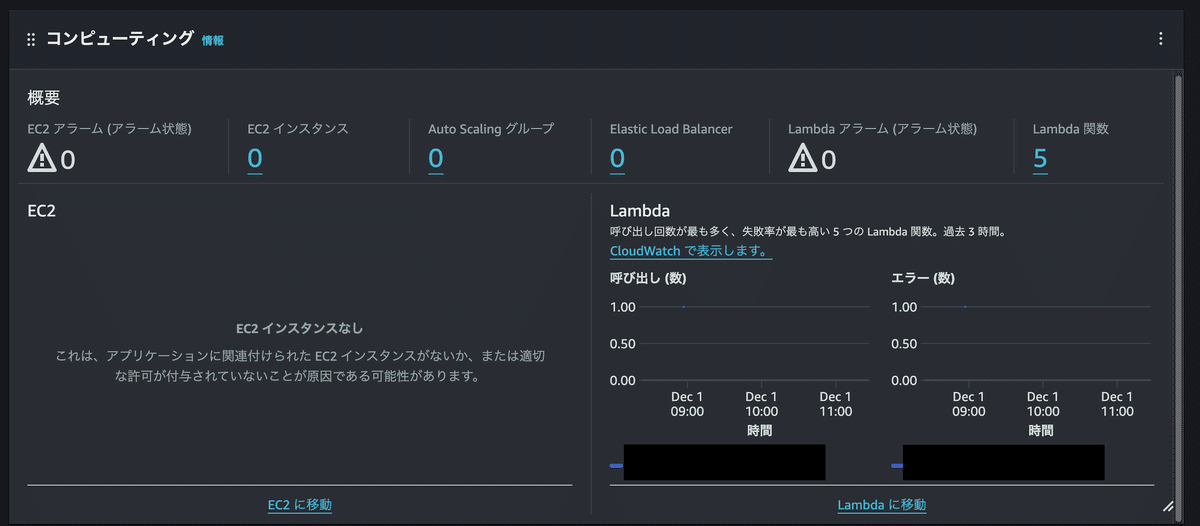Click the EC2 section heading

point(41,211)
